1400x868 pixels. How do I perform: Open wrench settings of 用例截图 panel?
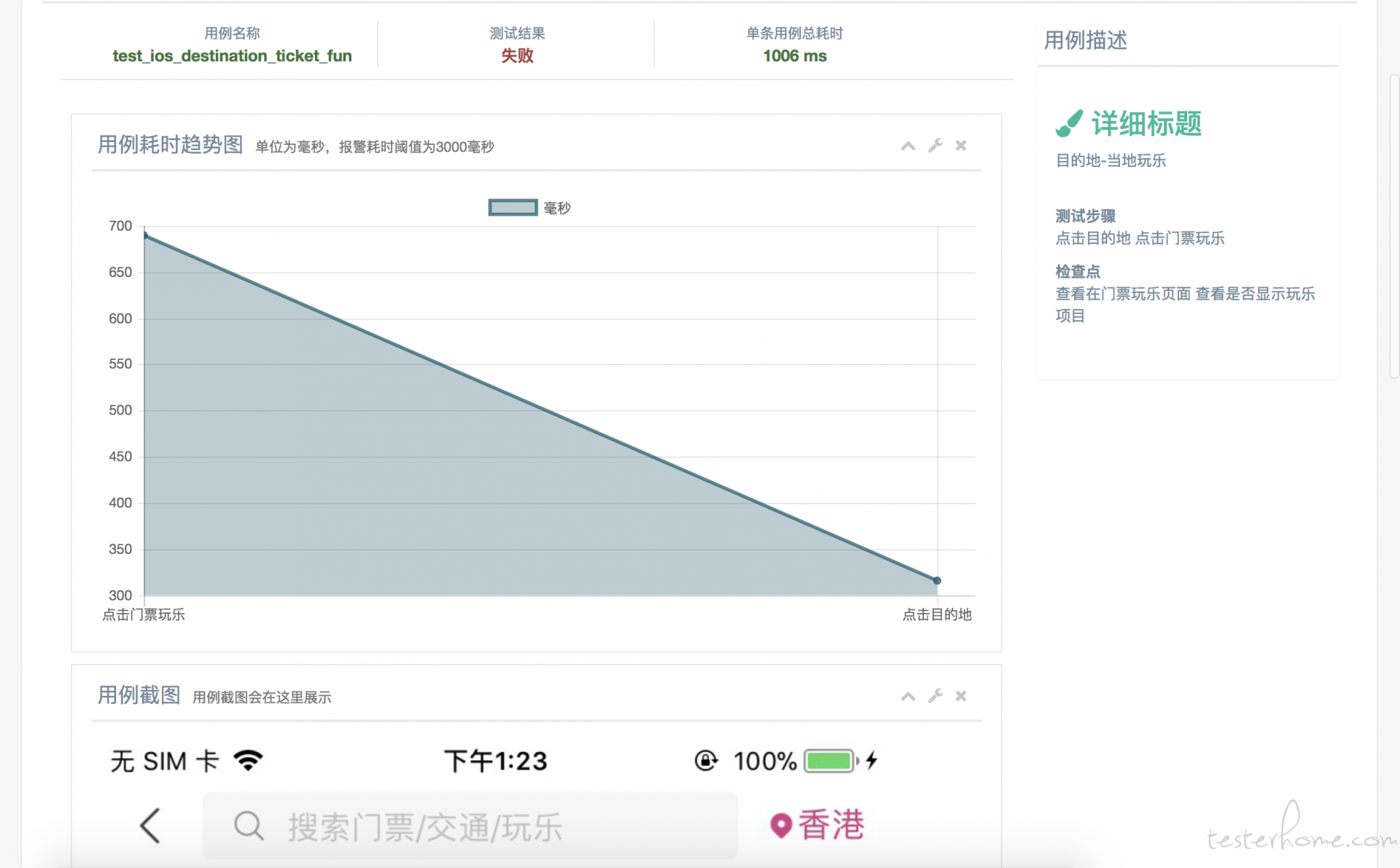point(936,696)
